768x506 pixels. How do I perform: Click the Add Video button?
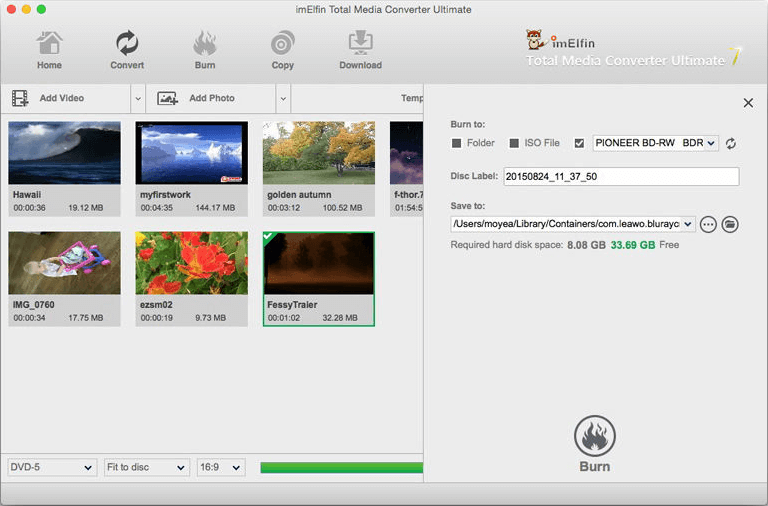(62, 98)
